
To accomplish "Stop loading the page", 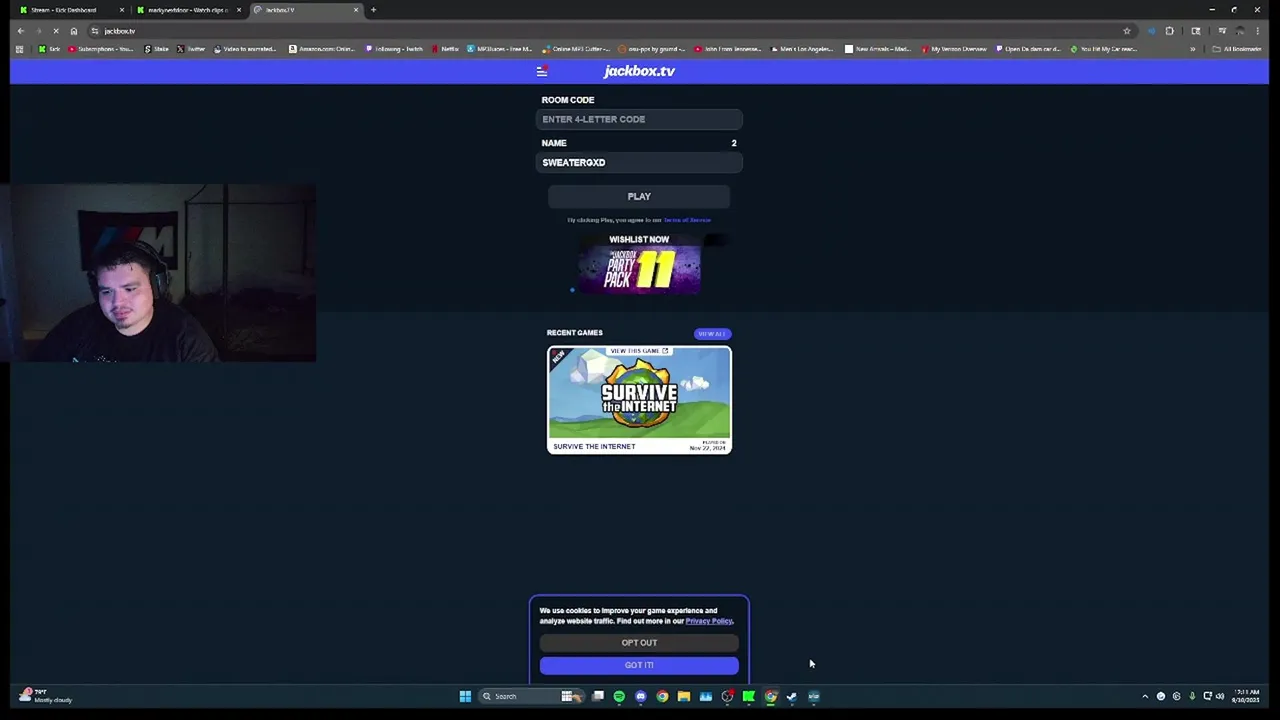I will pos(56,31).
